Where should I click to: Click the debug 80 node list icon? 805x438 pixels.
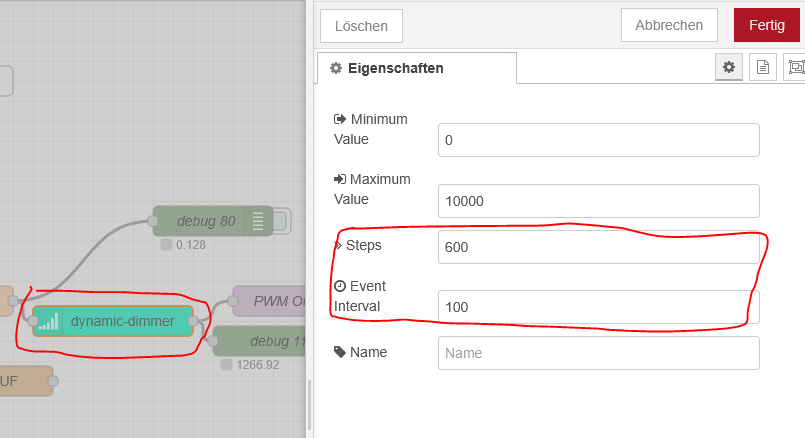click(x=258, y=221)
